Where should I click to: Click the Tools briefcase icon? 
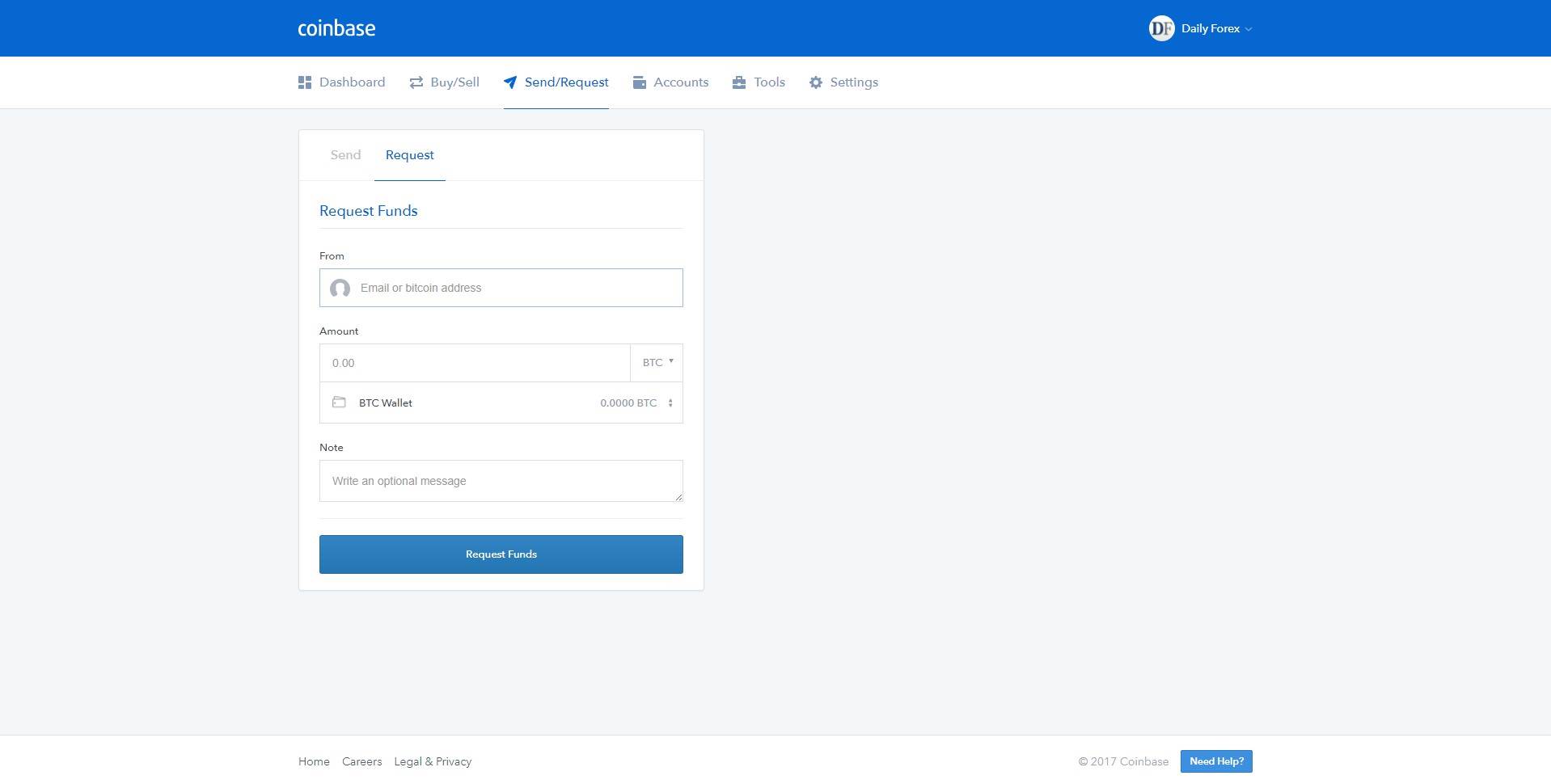(x=739, y=82)
